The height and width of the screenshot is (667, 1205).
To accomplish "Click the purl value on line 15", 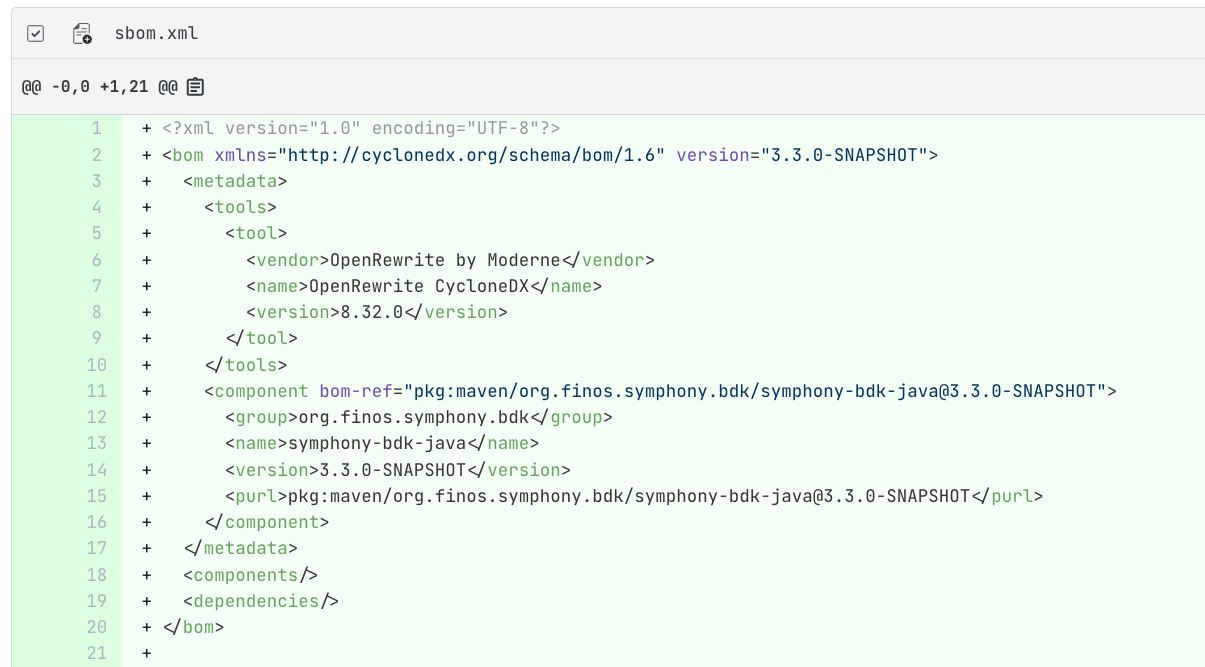I will (x=629, y=496).
